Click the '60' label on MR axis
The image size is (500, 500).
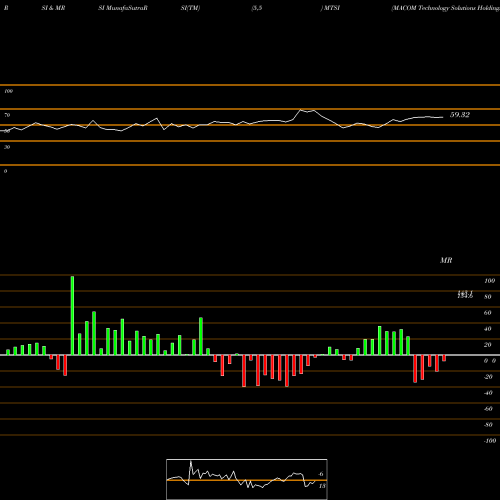click(x=487, y=313)
